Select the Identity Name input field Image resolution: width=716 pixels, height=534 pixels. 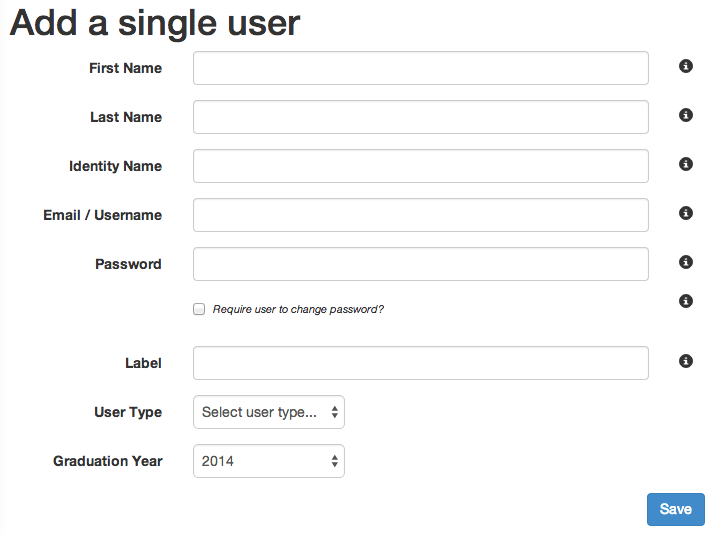click(421, 166)
